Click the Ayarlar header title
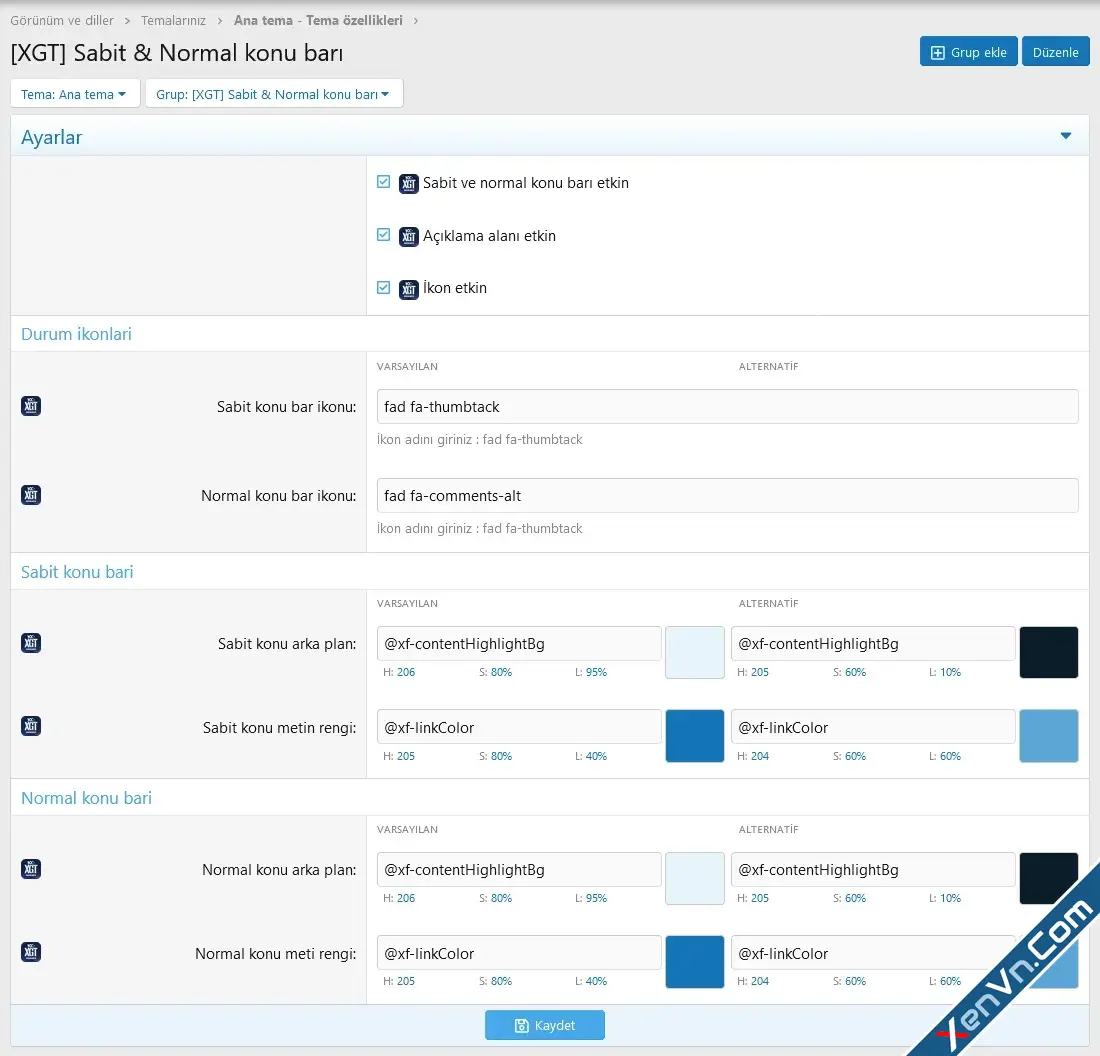 [51, 138]
